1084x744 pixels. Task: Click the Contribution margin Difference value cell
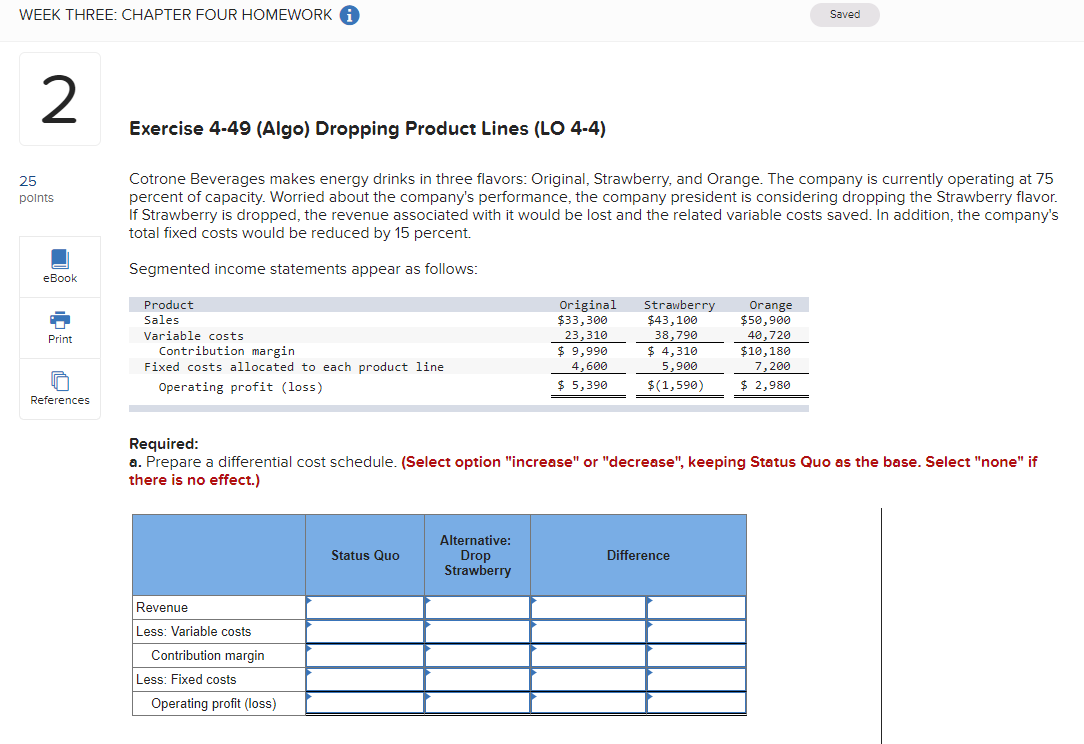point(697,655)
